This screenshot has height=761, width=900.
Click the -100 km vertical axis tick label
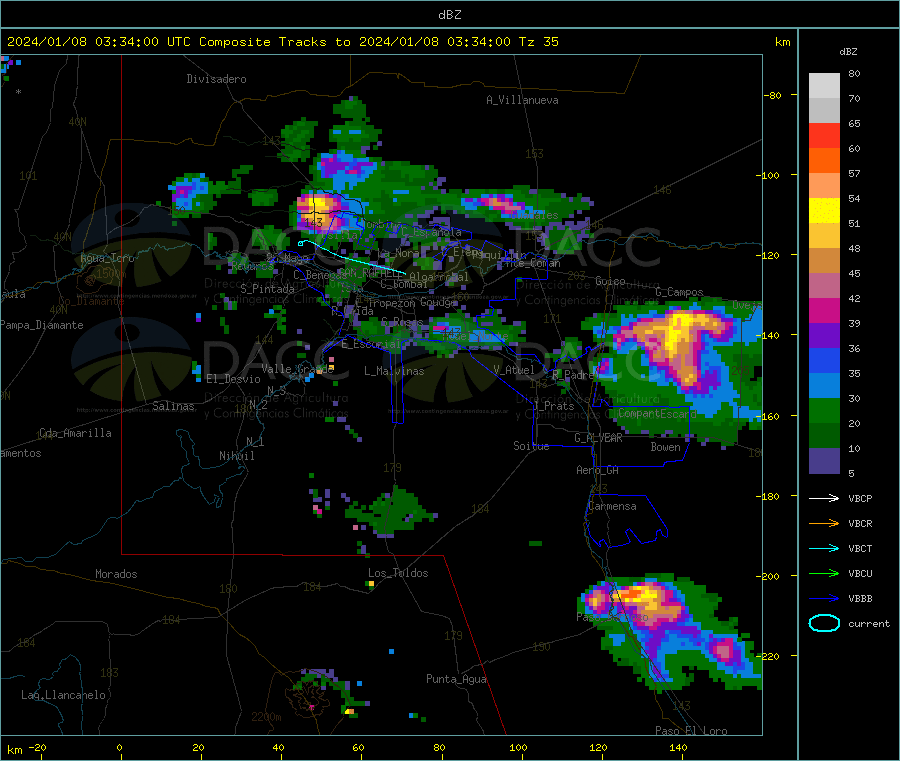767,175
